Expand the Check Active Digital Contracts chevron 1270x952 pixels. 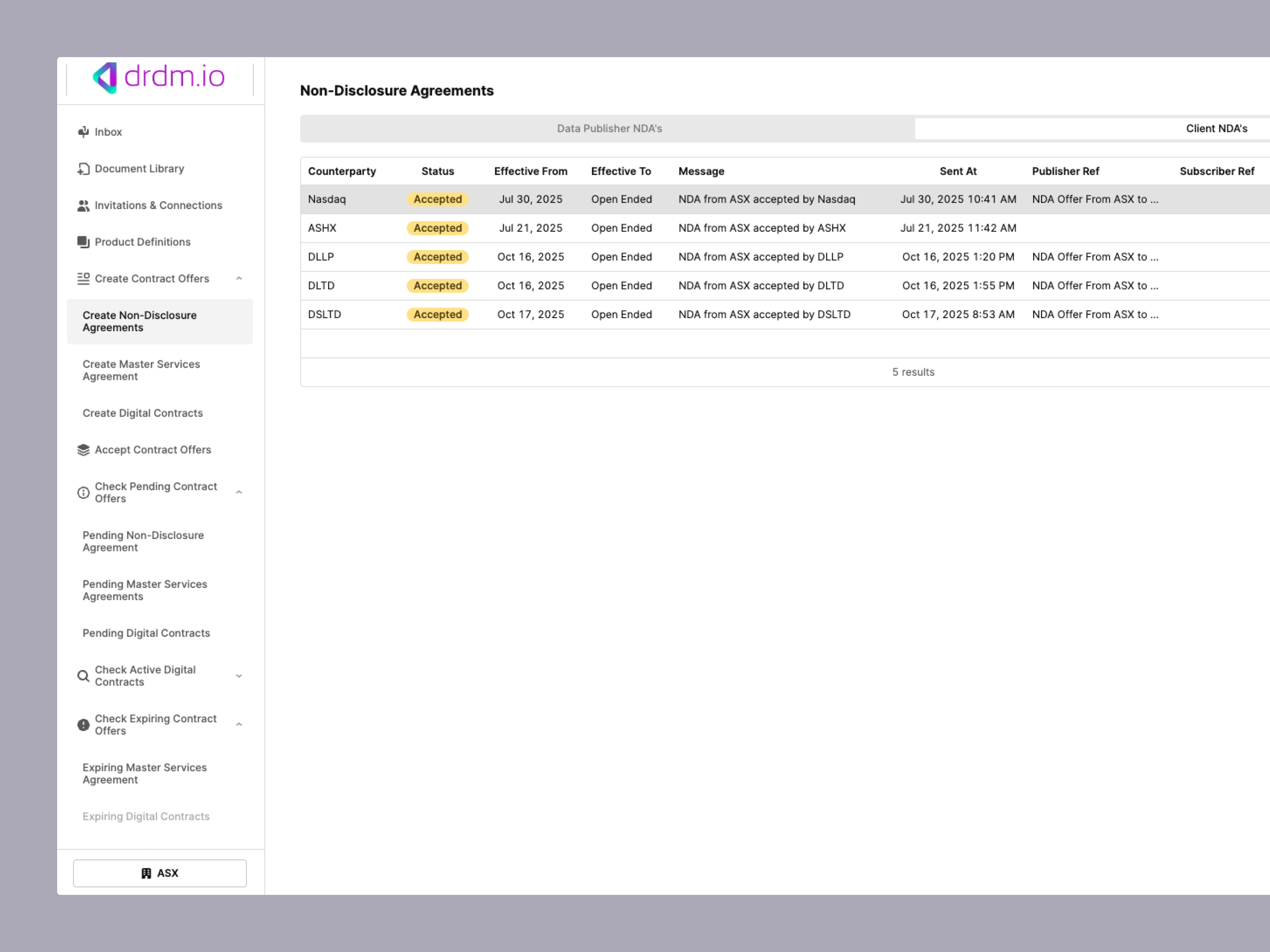coord(239,676)
